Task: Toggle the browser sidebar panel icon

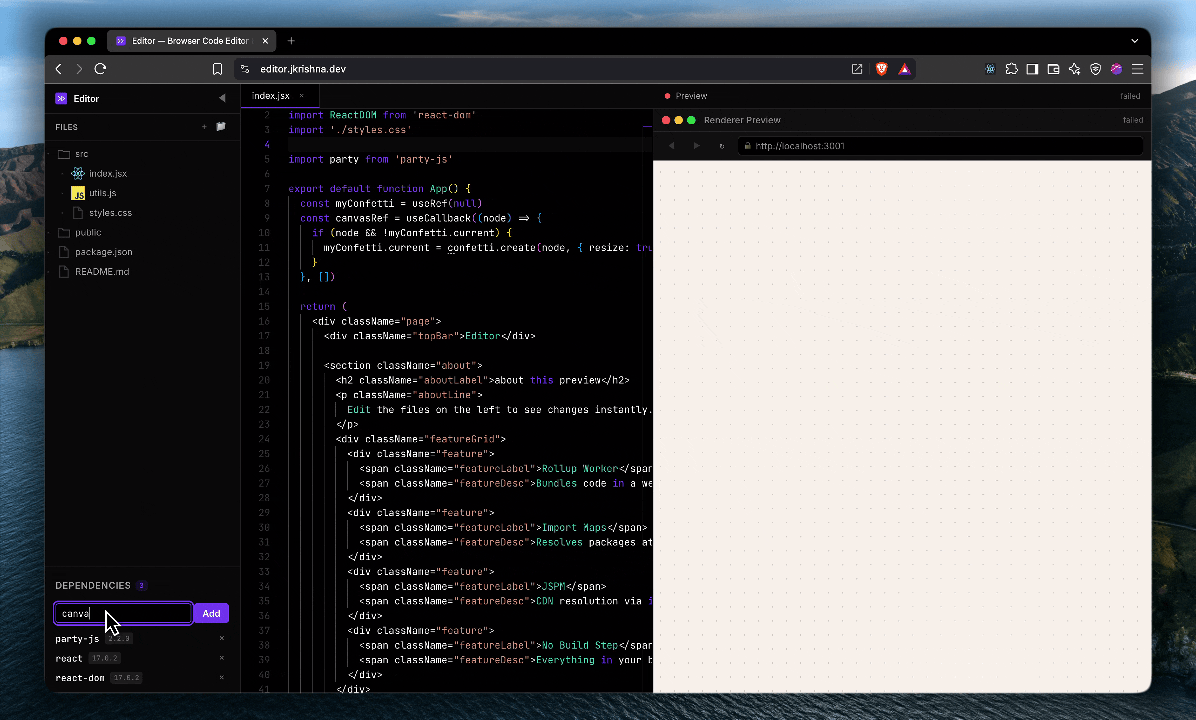Action: pyautogui.click(x=1032, y=69)
